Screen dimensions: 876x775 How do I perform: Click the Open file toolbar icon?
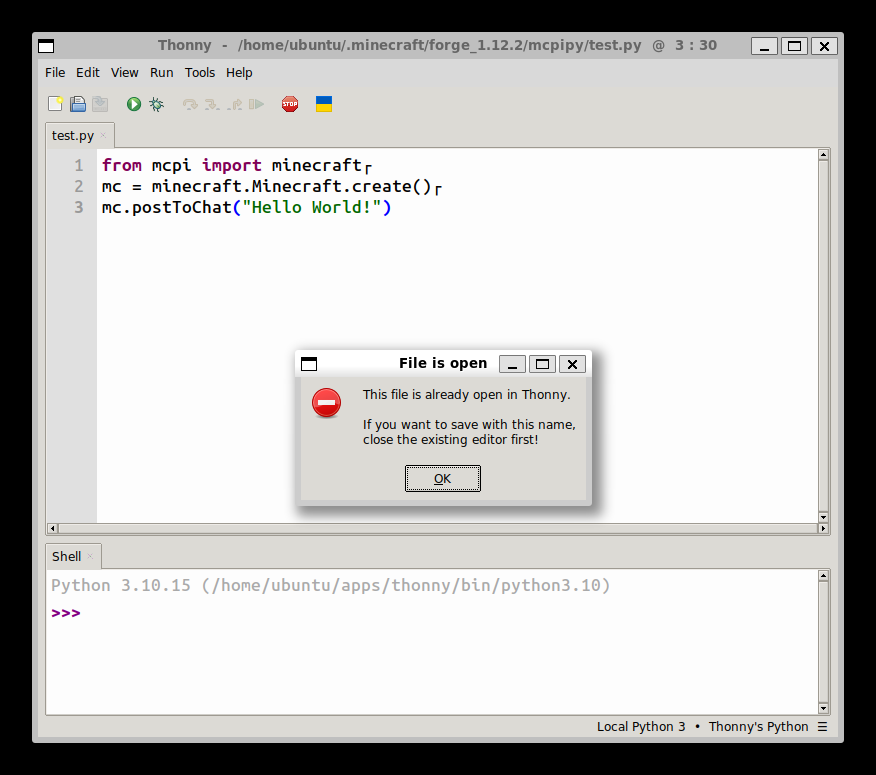coord(78,104)
